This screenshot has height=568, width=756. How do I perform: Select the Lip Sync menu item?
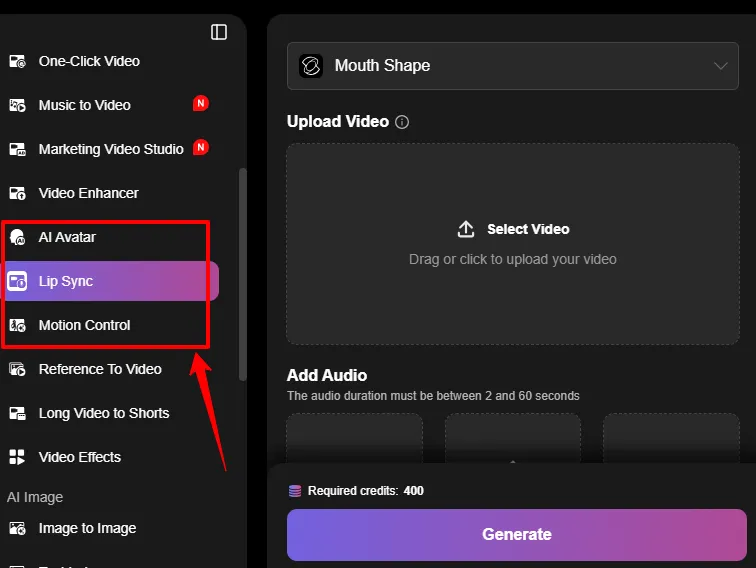pos(111,281)
